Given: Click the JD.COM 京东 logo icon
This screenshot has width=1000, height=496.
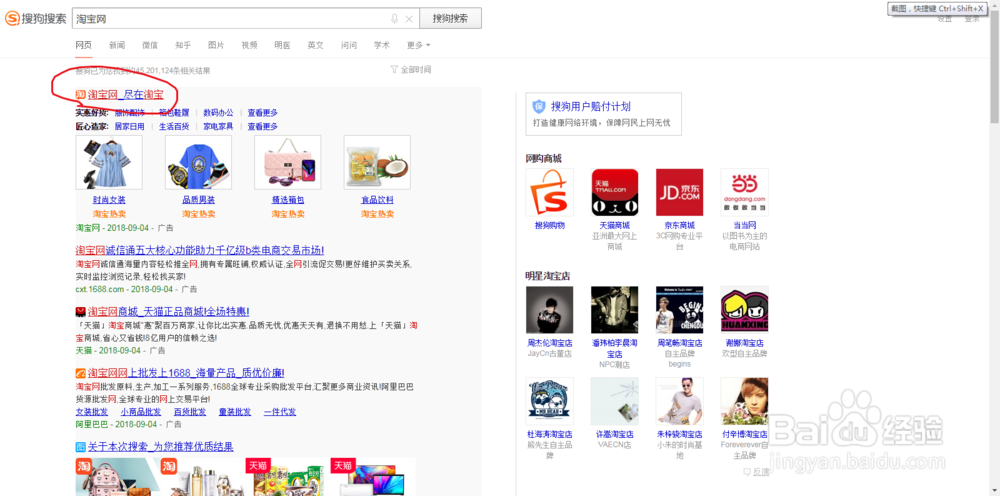Looking at the screenshot, I should [679, 192].
